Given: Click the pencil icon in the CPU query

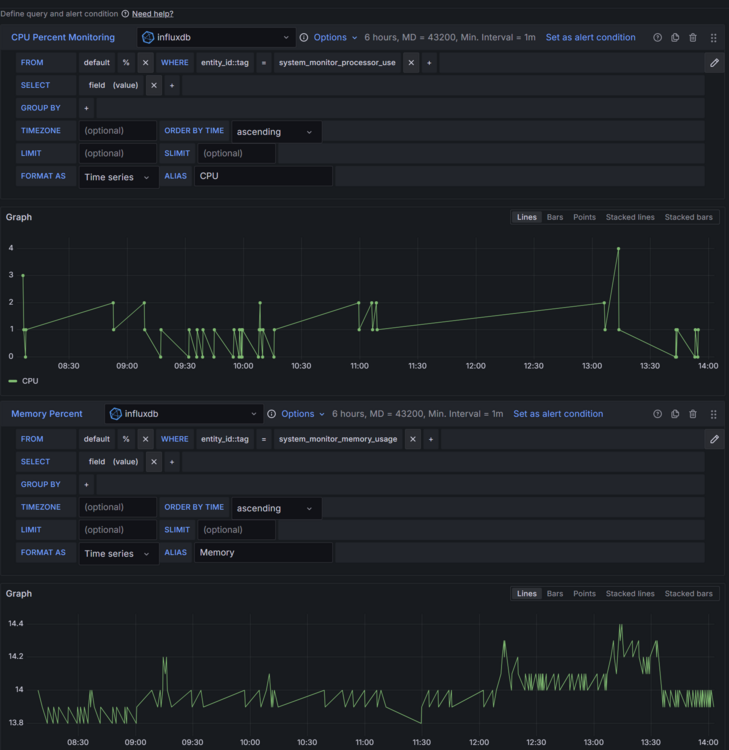Looking at the screenshot, I should click(714, 62).
